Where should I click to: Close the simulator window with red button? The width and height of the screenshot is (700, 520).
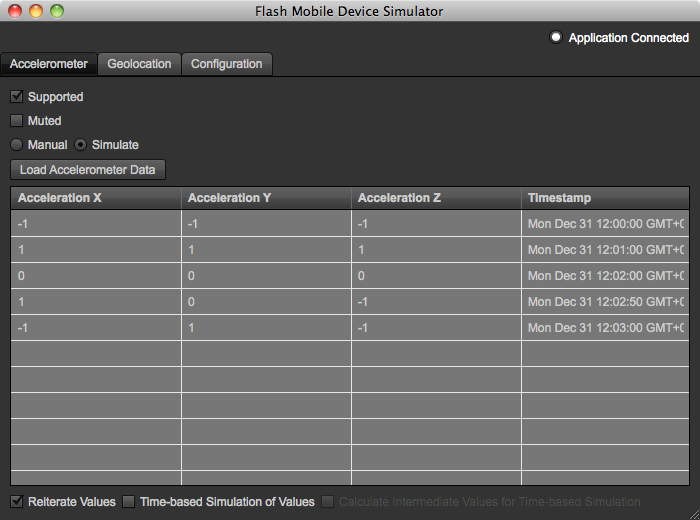click(x=15, y=11)
